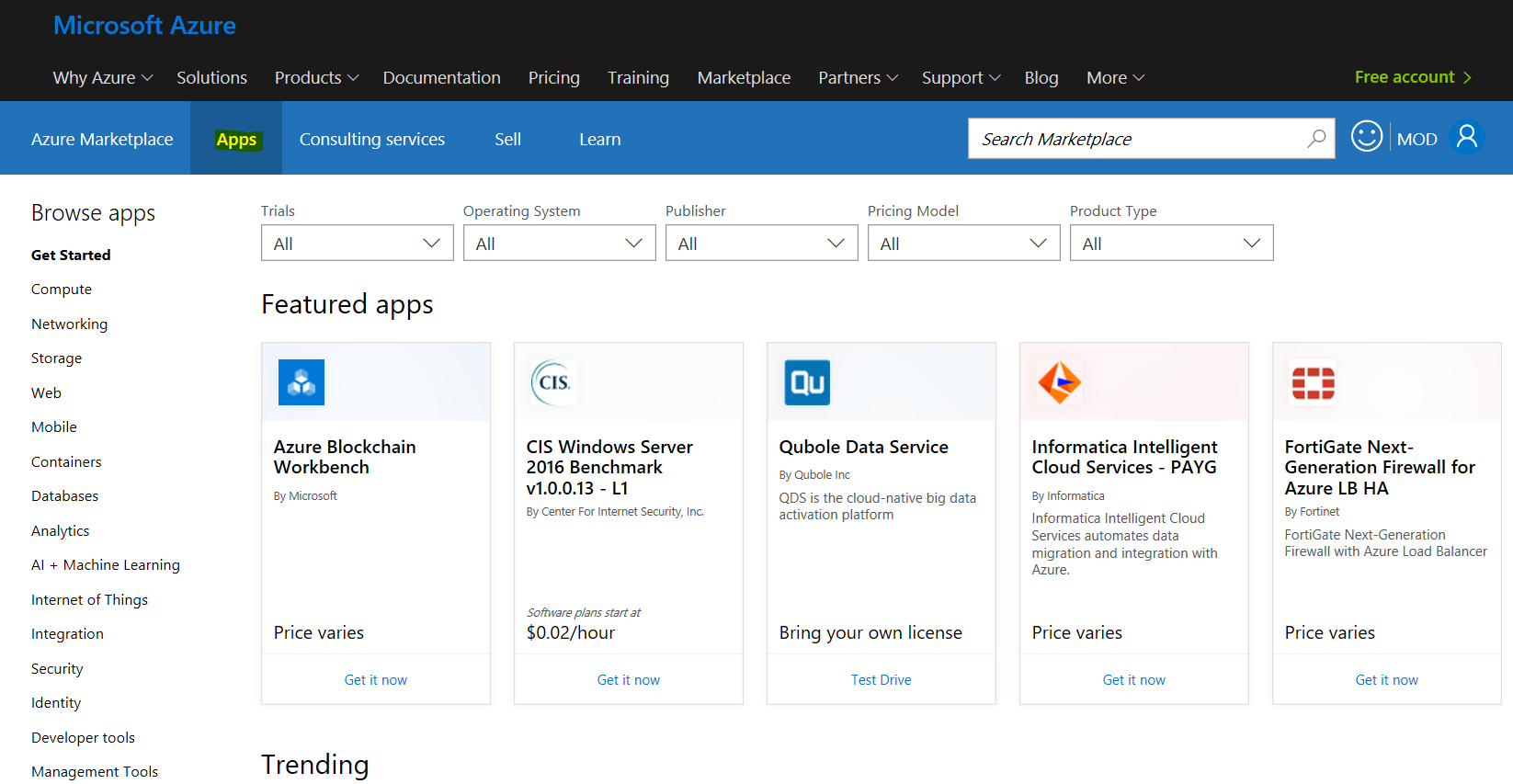Expand the Product Type dropdown
1513x784 pixels.
click(x=1171, y=244)
